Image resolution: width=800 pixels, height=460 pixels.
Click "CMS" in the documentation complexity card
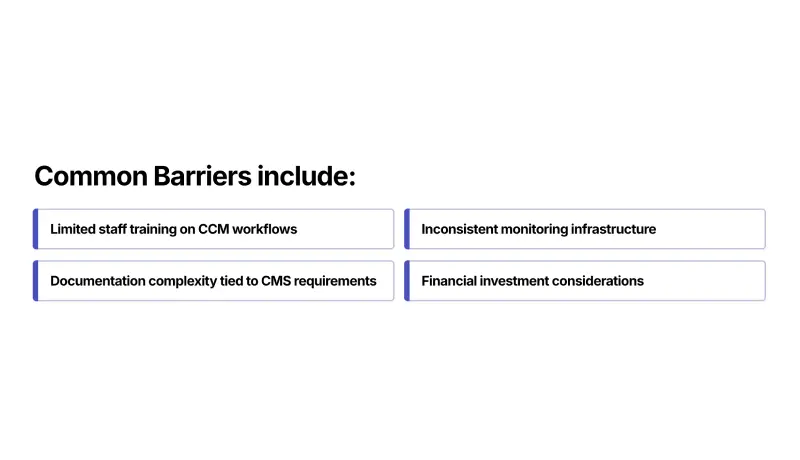coord(276,281)
